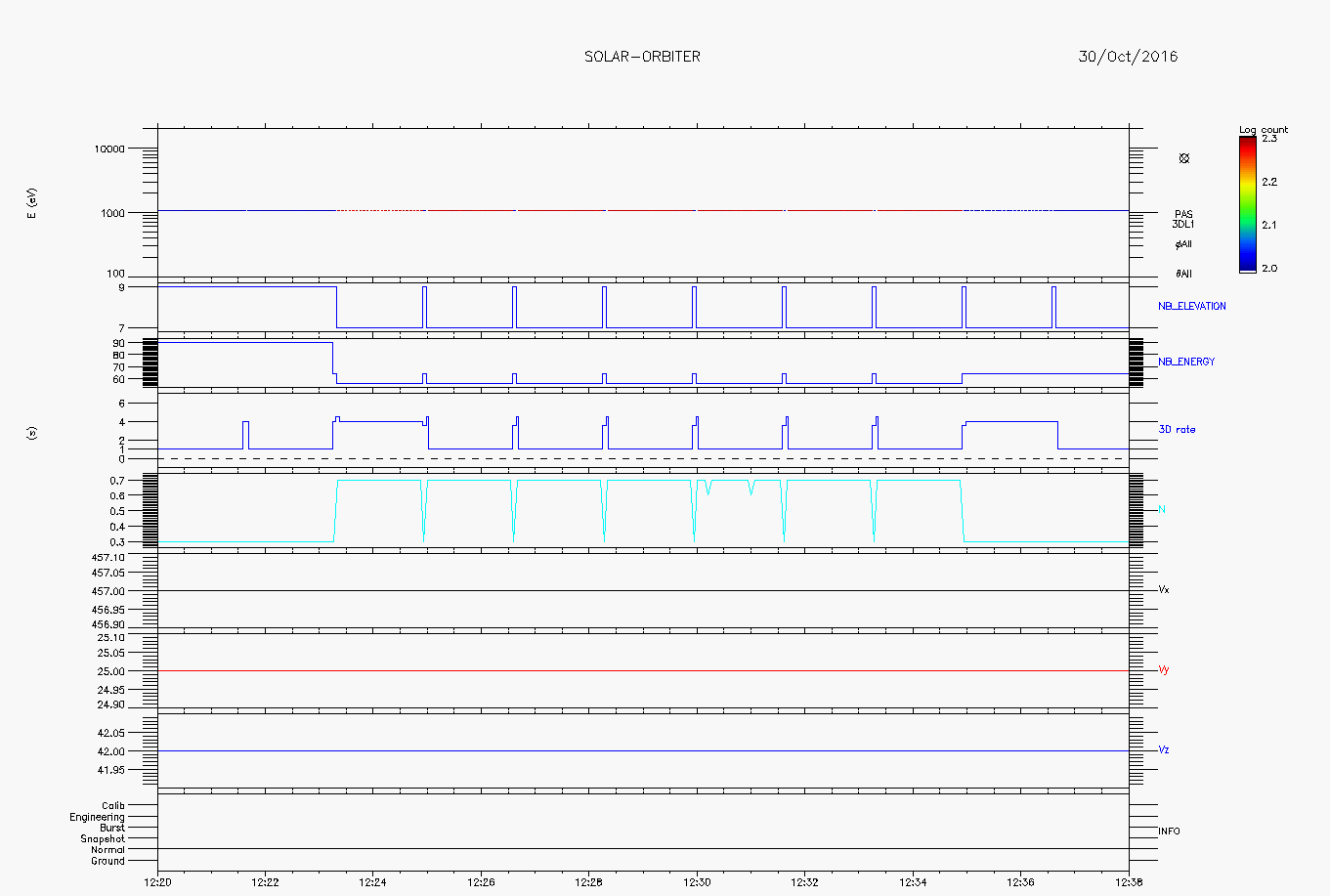
Task: Click the Calib mode label
Action: pyautogui.click(x=113, y=806)
